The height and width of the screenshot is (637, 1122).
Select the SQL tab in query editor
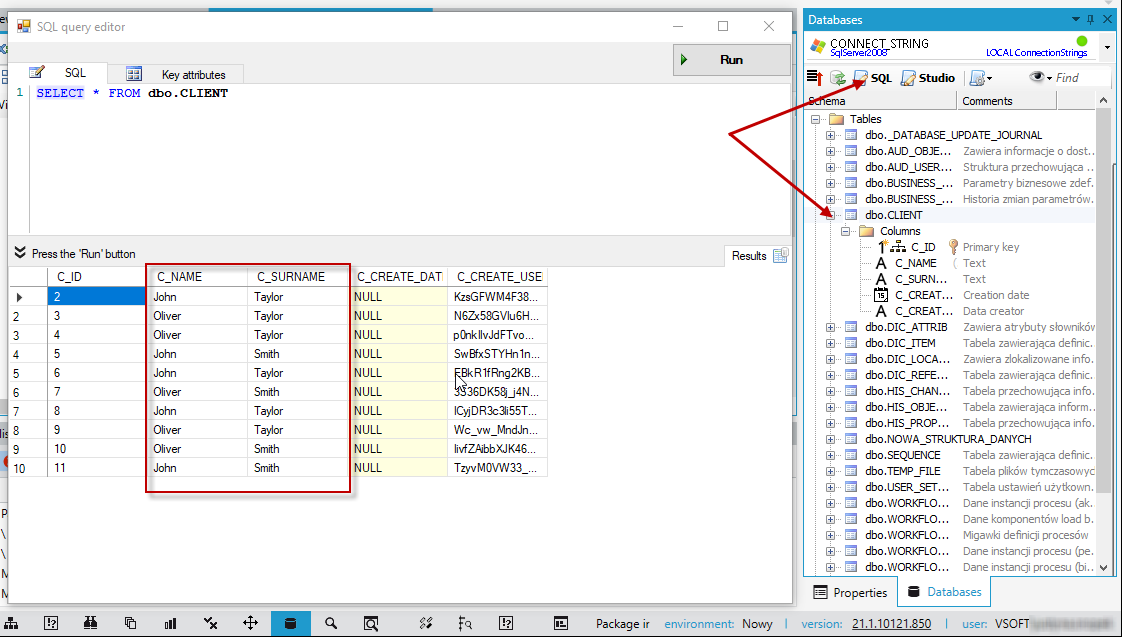58,73
